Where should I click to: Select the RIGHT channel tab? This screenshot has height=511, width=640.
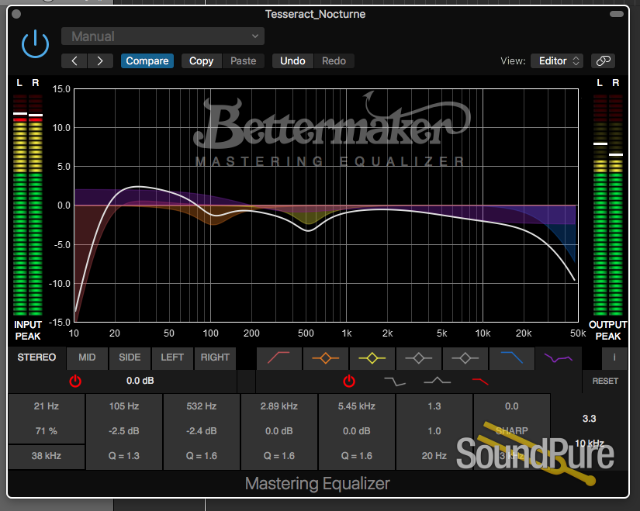(x=215, y=358)
